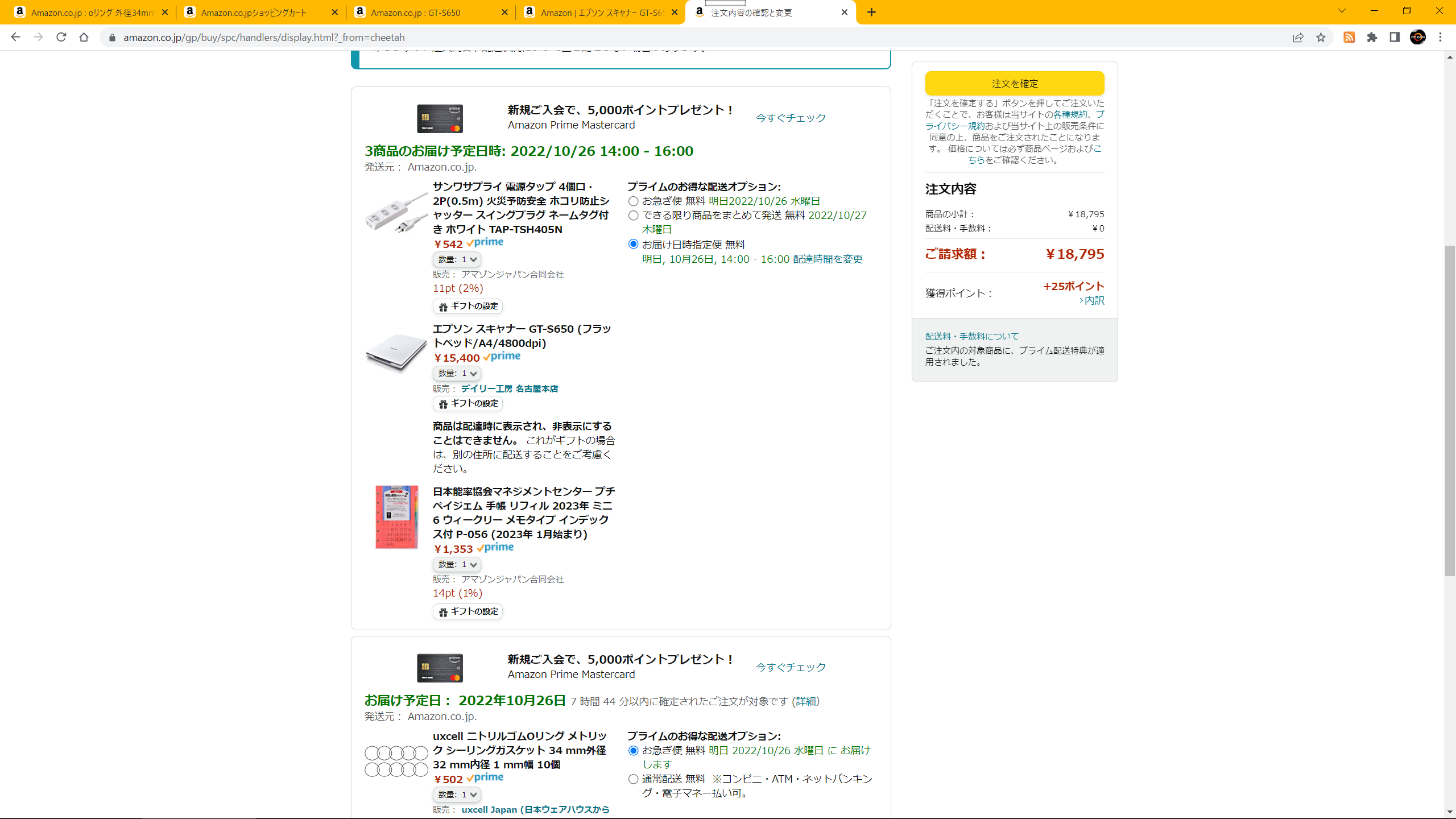Click the vertical page scrollbar thumb
Screen dimensions: 1456x819
pyautogui.click(x=1450, y=410)
